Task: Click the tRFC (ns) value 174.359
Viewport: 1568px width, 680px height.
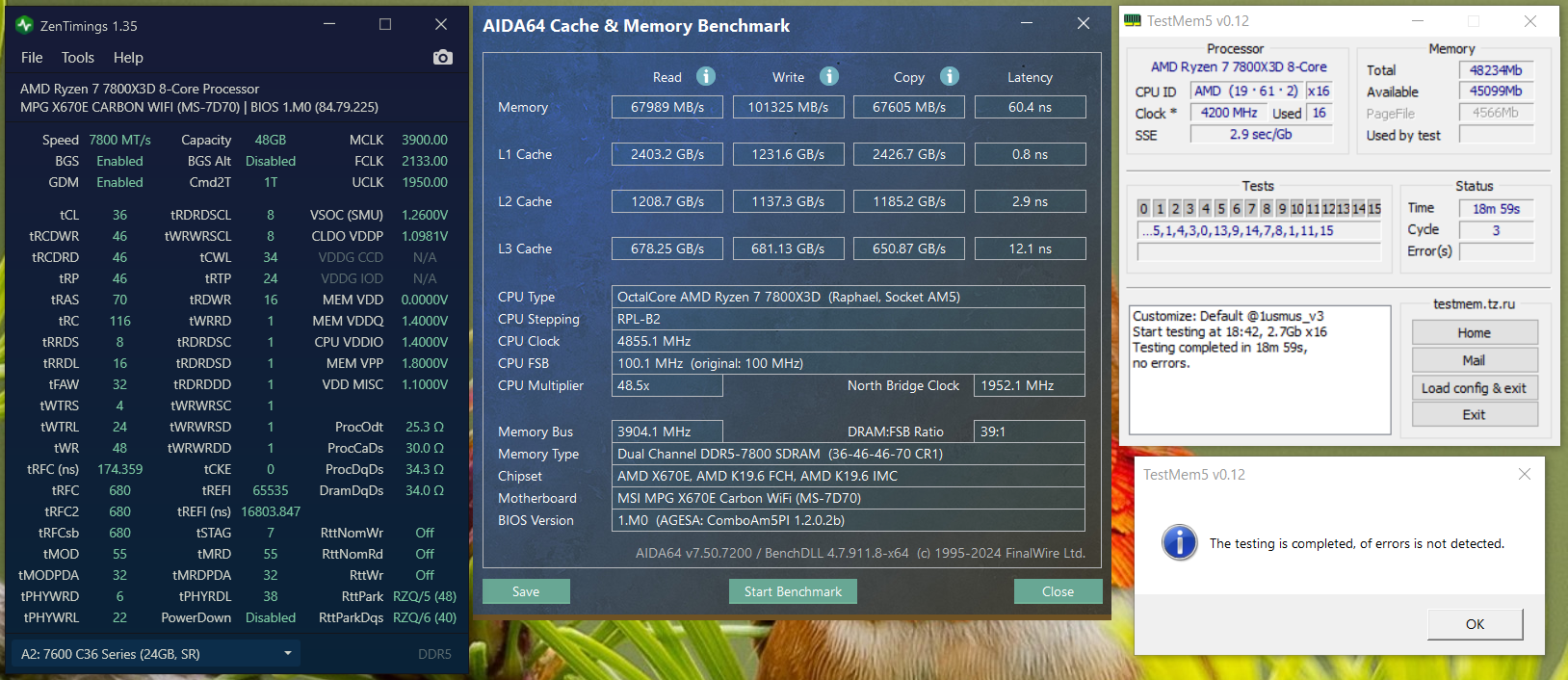Action: pos(120,469)
